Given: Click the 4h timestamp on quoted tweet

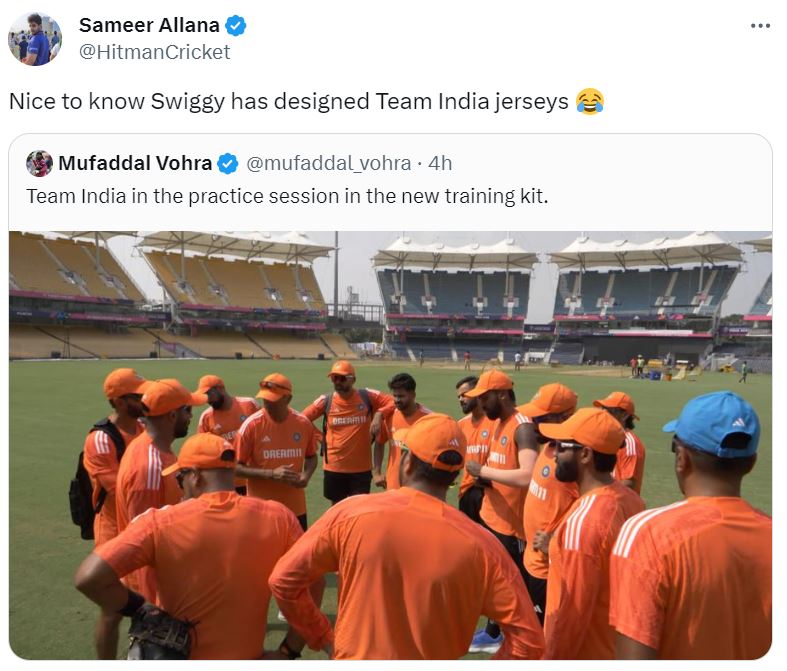Looking at the screenshot, I should [440, 163].
